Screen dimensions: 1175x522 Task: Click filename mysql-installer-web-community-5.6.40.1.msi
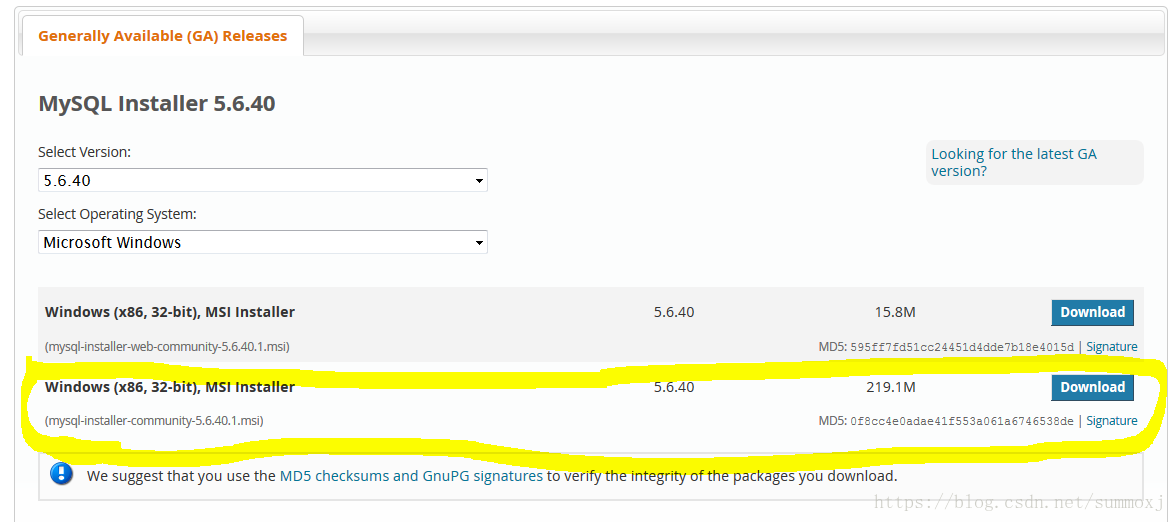(x=167, y=347)
